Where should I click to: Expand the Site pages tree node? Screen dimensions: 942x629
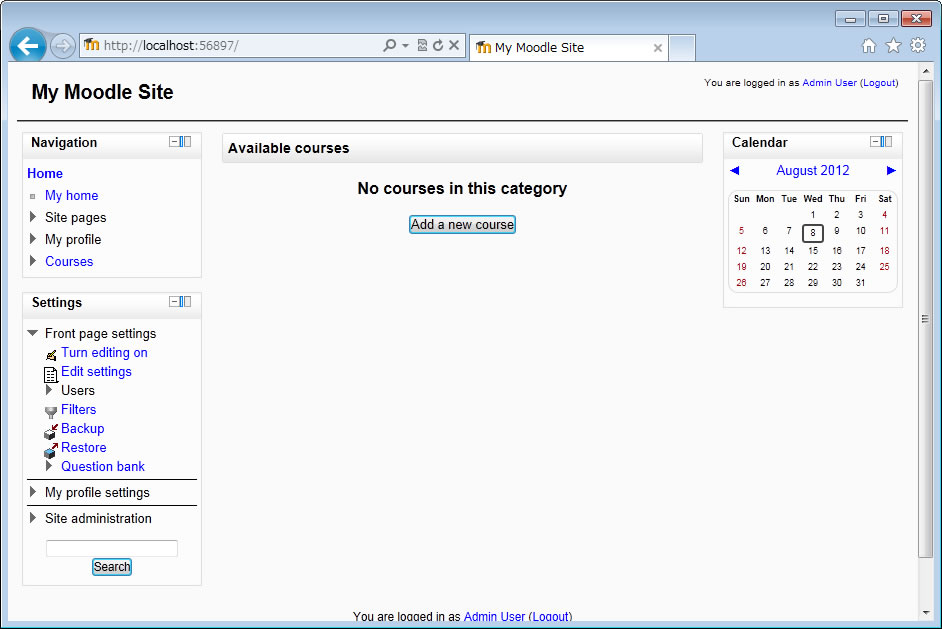tap(33, 217)
